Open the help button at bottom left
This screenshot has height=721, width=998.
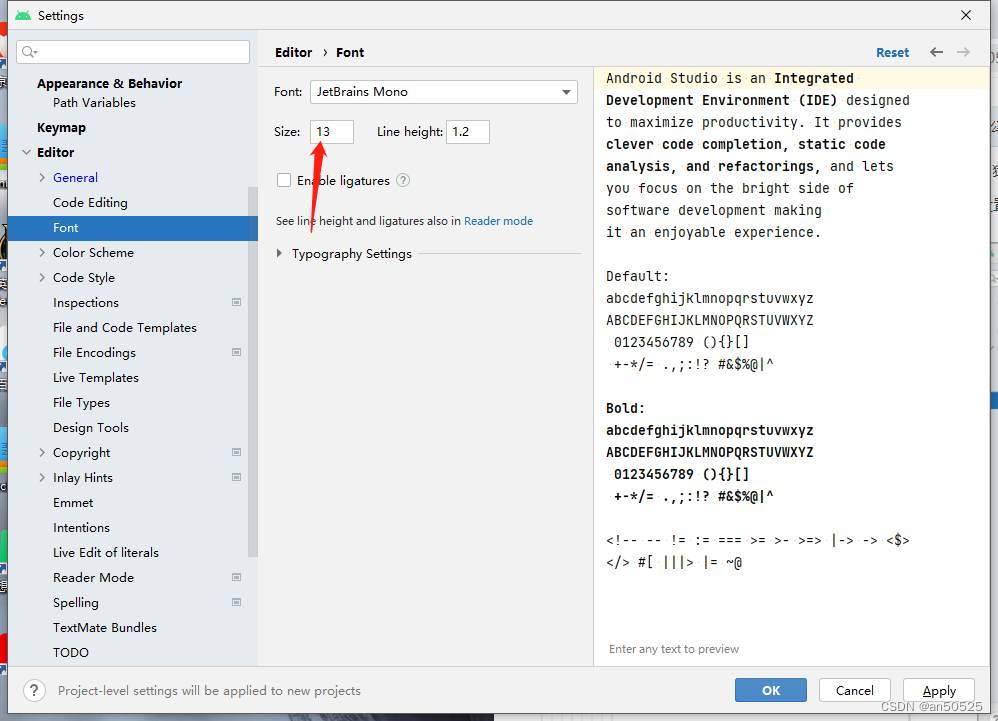34,690
